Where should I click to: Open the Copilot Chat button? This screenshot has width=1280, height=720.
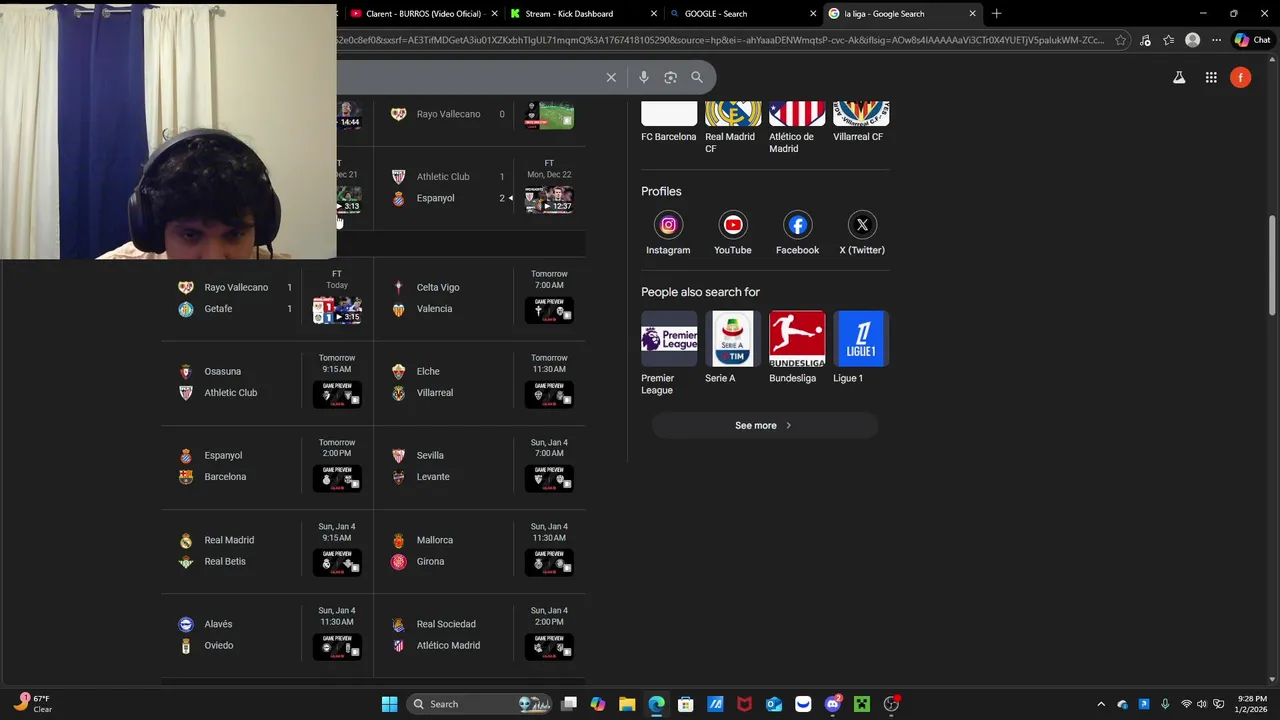coord(1253,40)
